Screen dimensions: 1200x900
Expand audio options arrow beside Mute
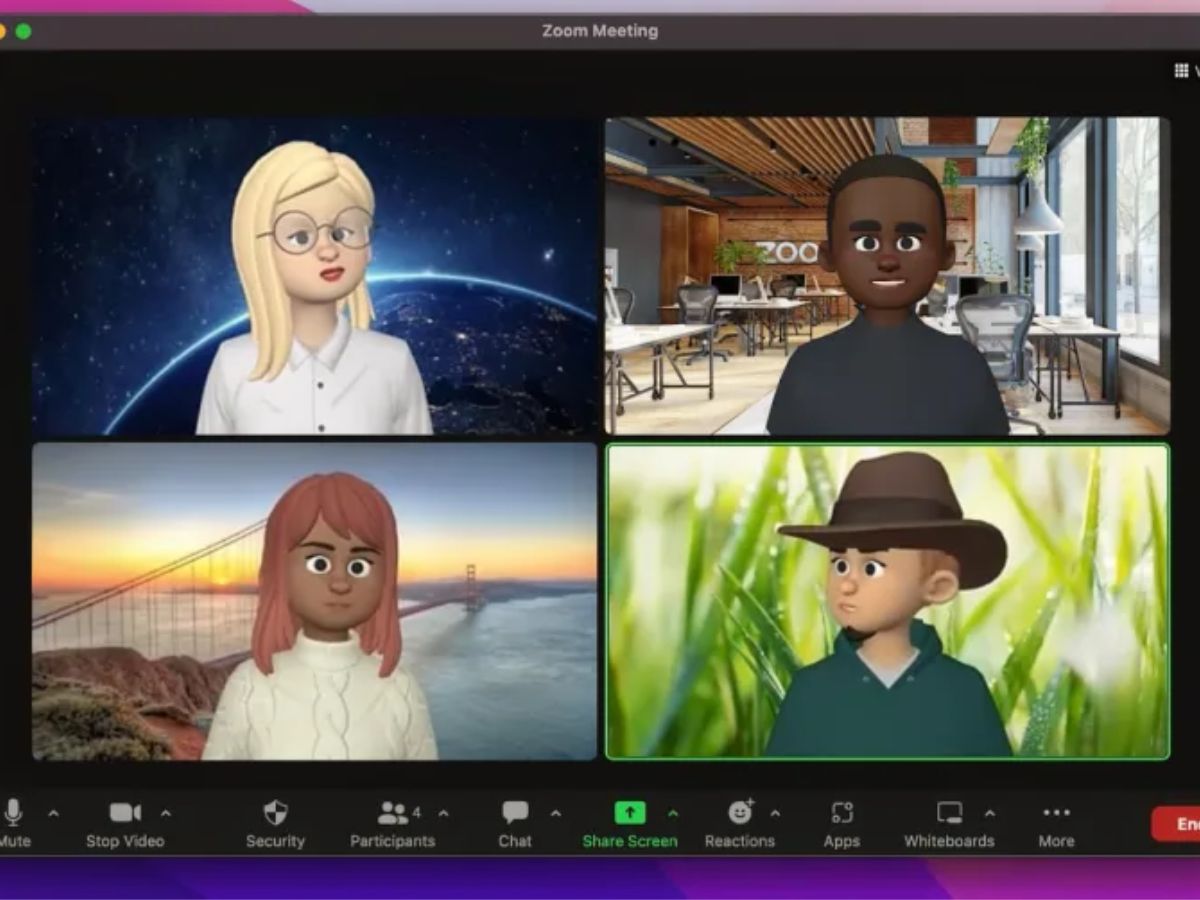[54, 813]
